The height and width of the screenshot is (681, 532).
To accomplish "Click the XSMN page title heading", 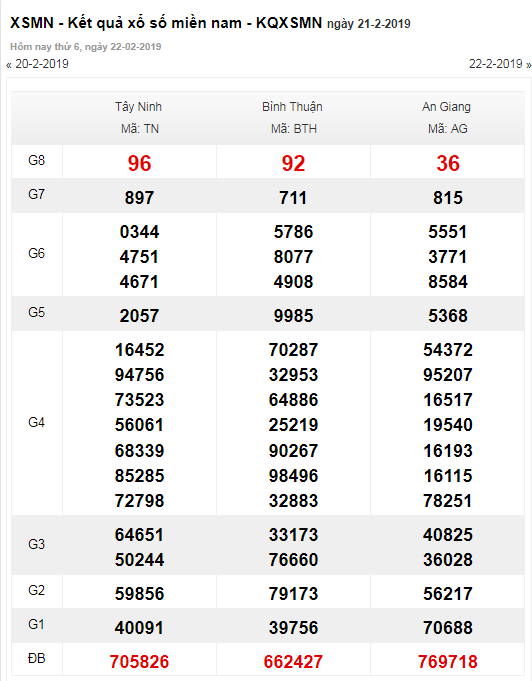I will coord(210,23).
